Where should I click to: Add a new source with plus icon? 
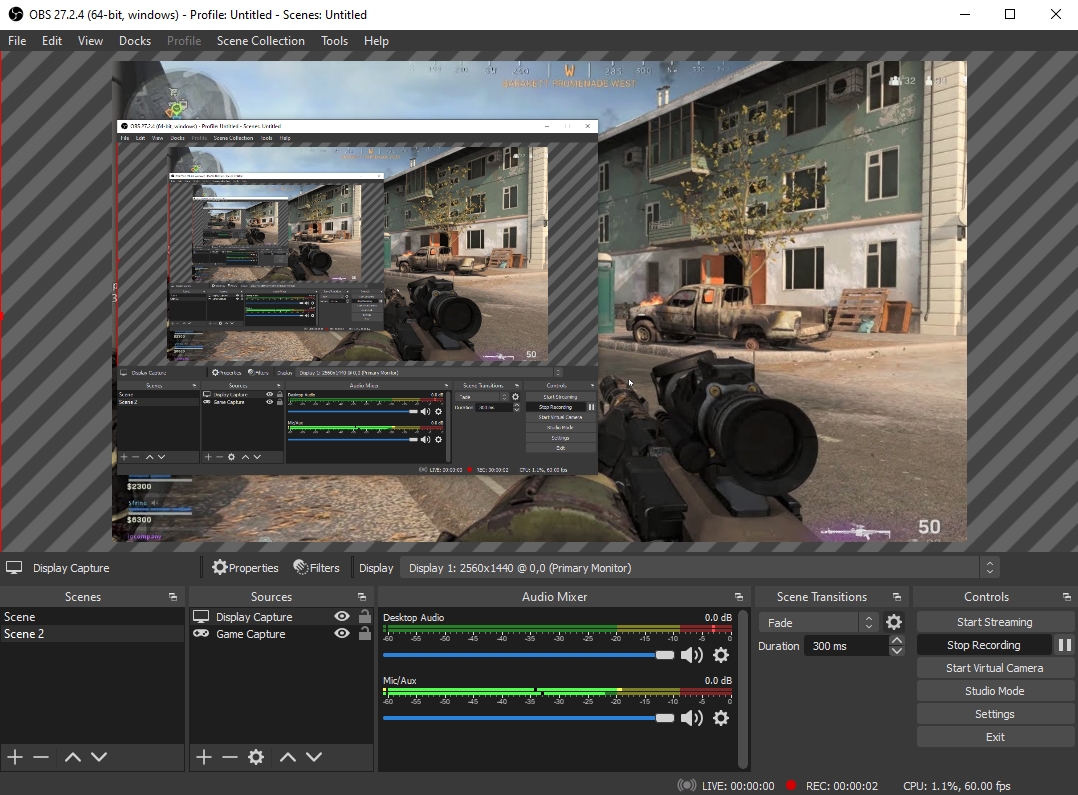coord(204,757)
